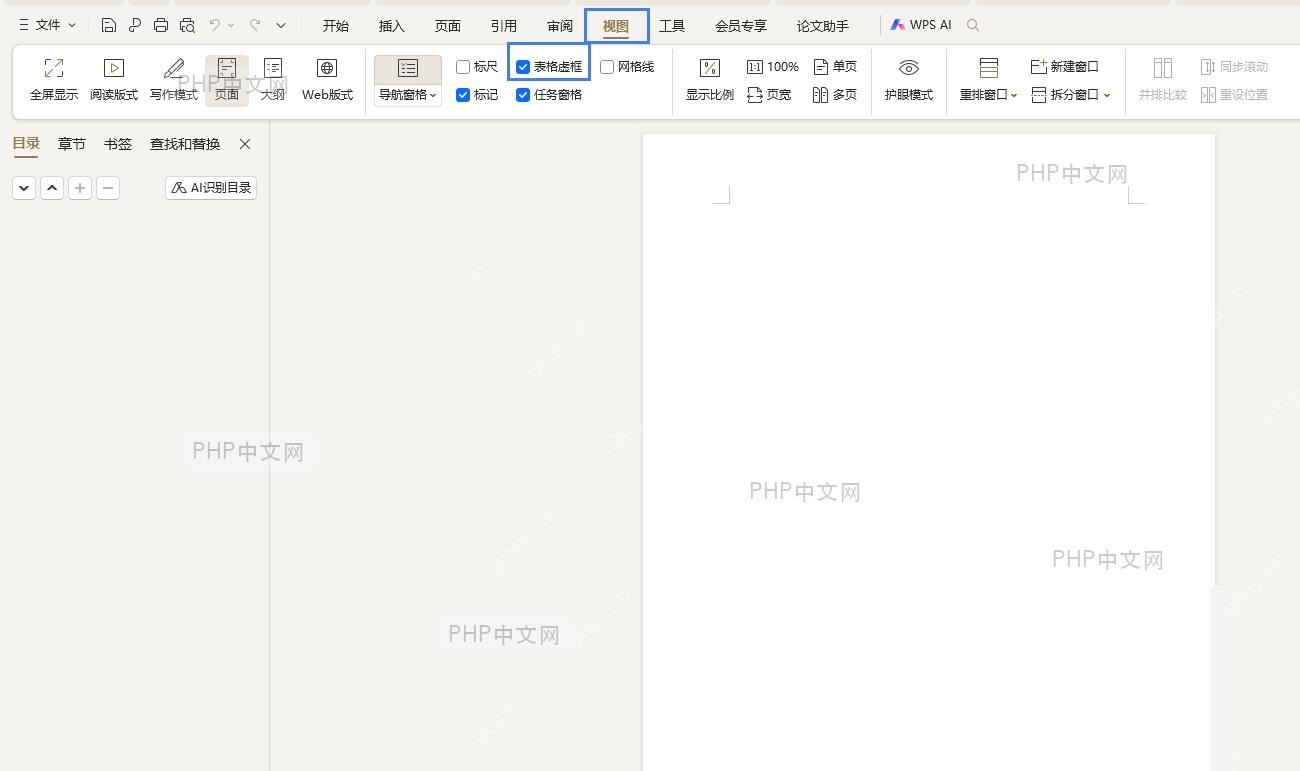
Task: Select the 目录 tab in navigation pane
Action: coord(26,144)
